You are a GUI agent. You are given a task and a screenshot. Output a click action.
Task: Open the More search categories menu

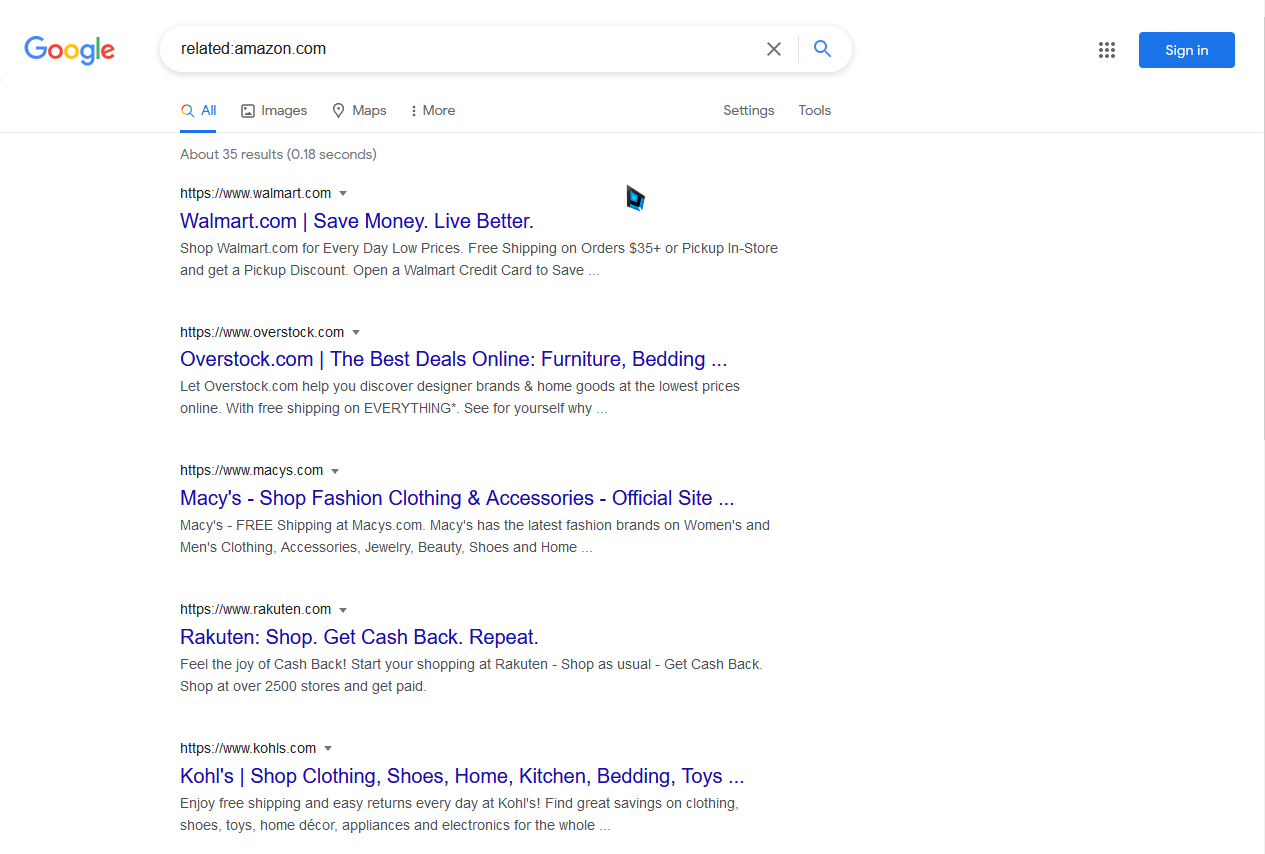(433, 111)
